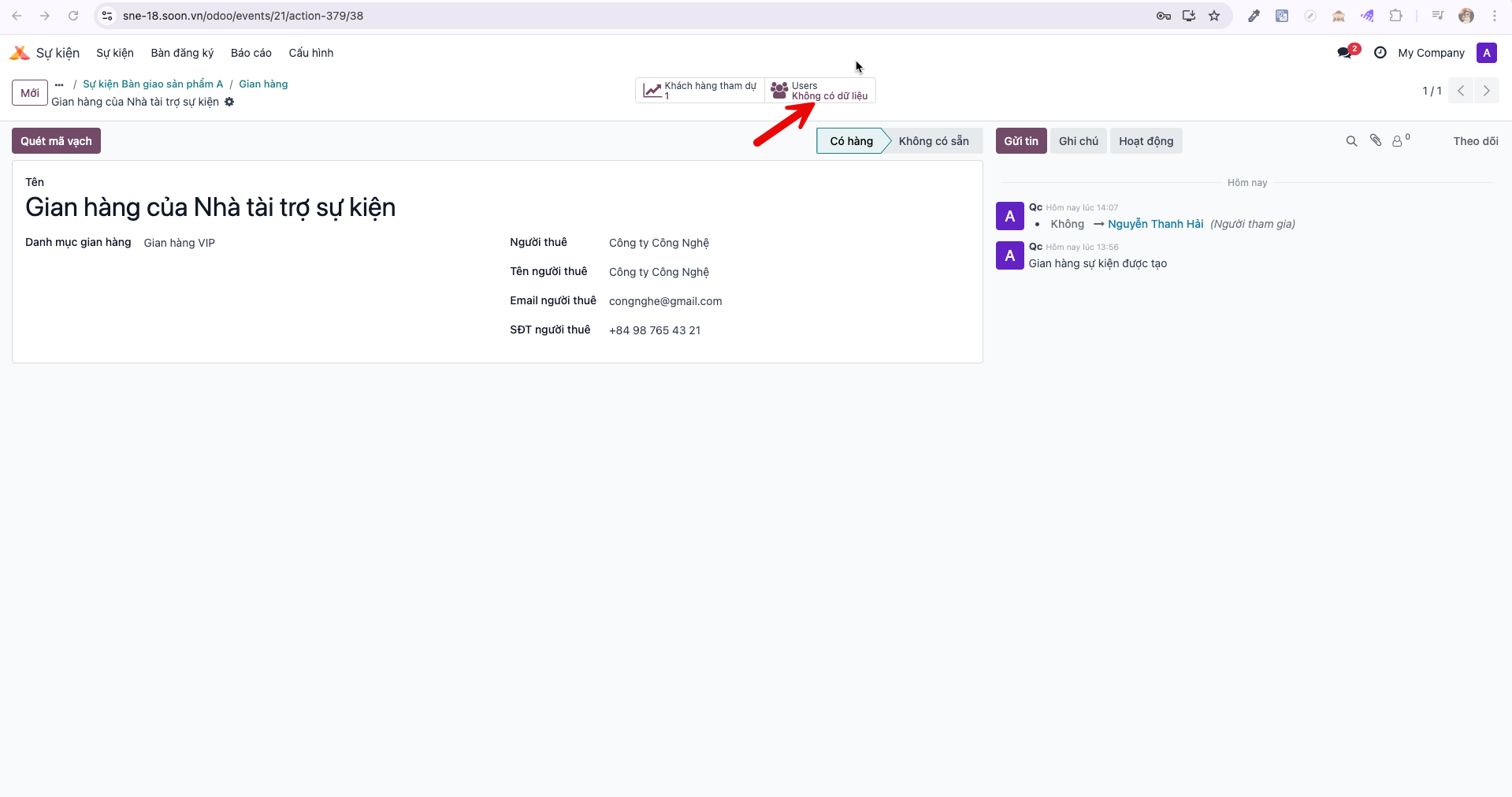Click Người thuê field Công ty Công Nghệ

(x=659, y=243)
